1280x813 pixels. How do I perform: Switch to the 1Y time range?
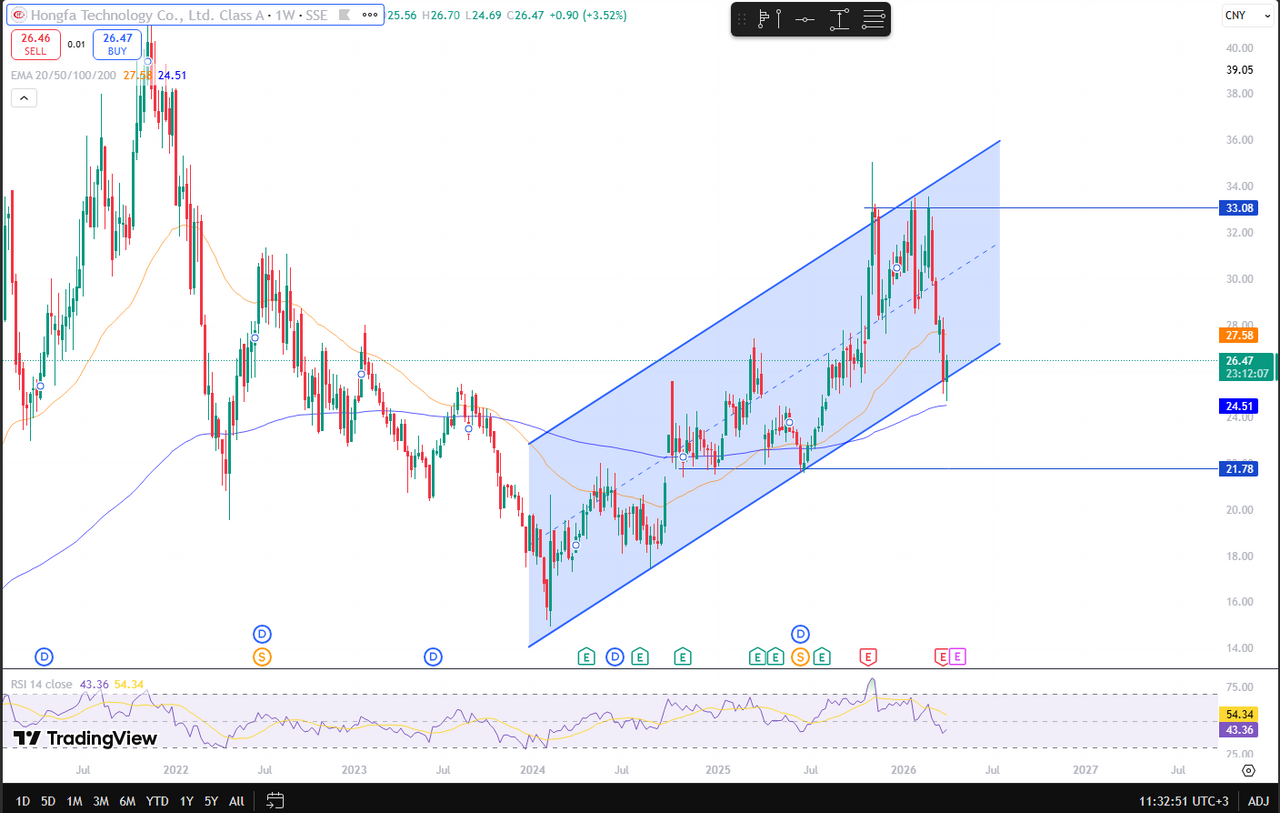pos(186,801)
